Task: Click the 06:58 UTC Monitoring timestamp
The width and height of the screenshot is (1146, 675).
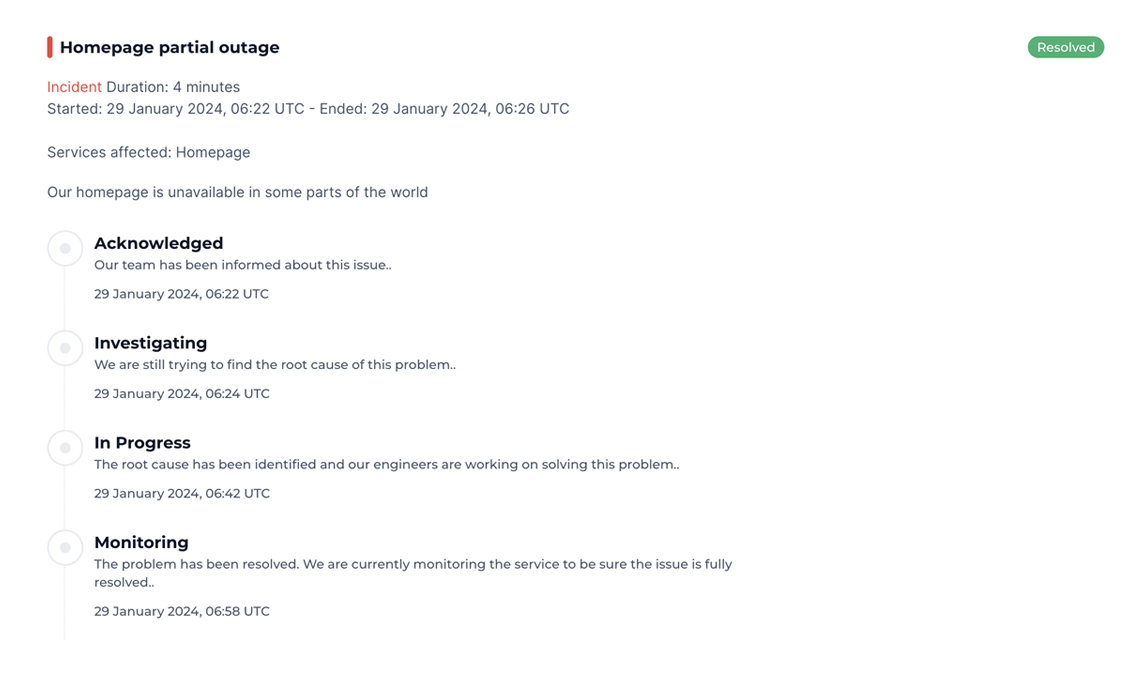Action: coord(182,611)
